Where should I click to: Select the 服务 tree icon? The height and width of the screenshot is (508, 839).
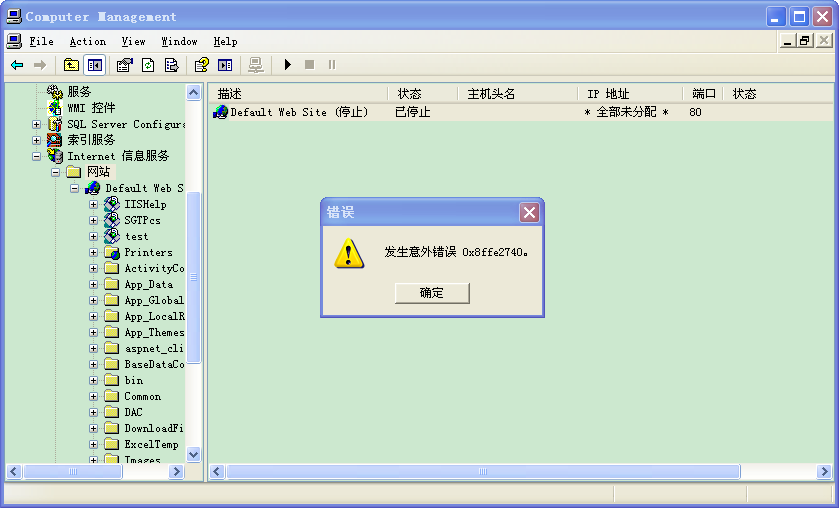(55, 92)
